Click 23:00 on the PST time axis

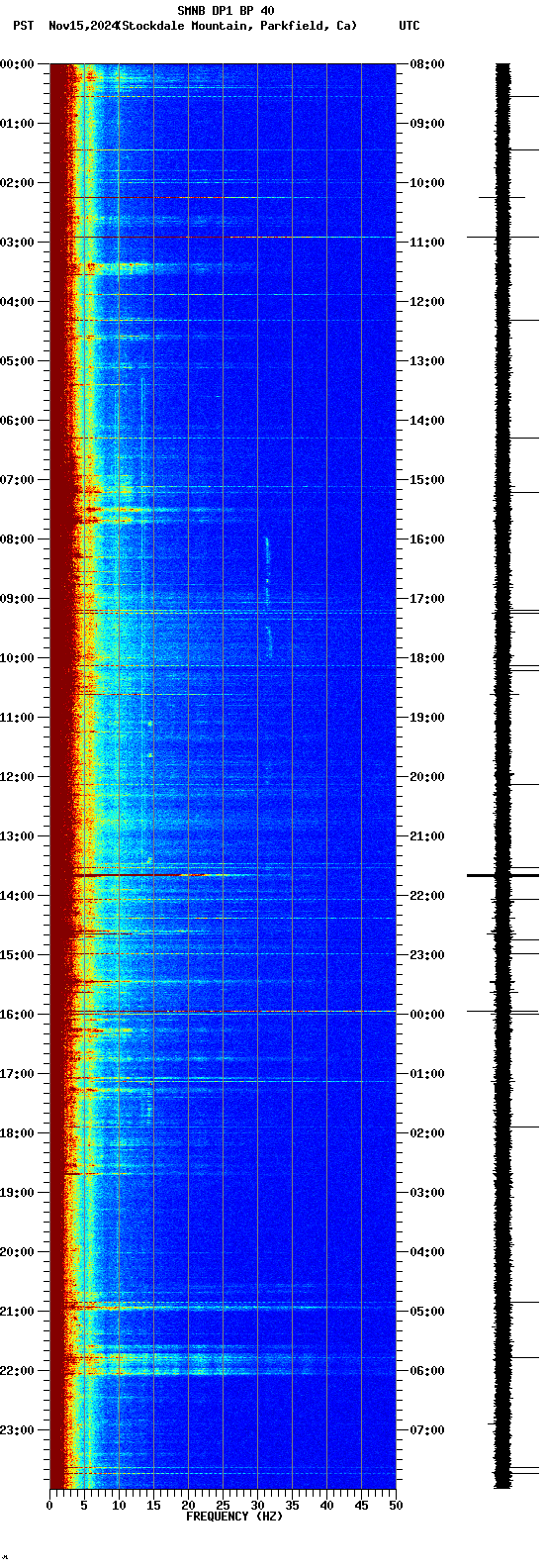(17, 1430)
